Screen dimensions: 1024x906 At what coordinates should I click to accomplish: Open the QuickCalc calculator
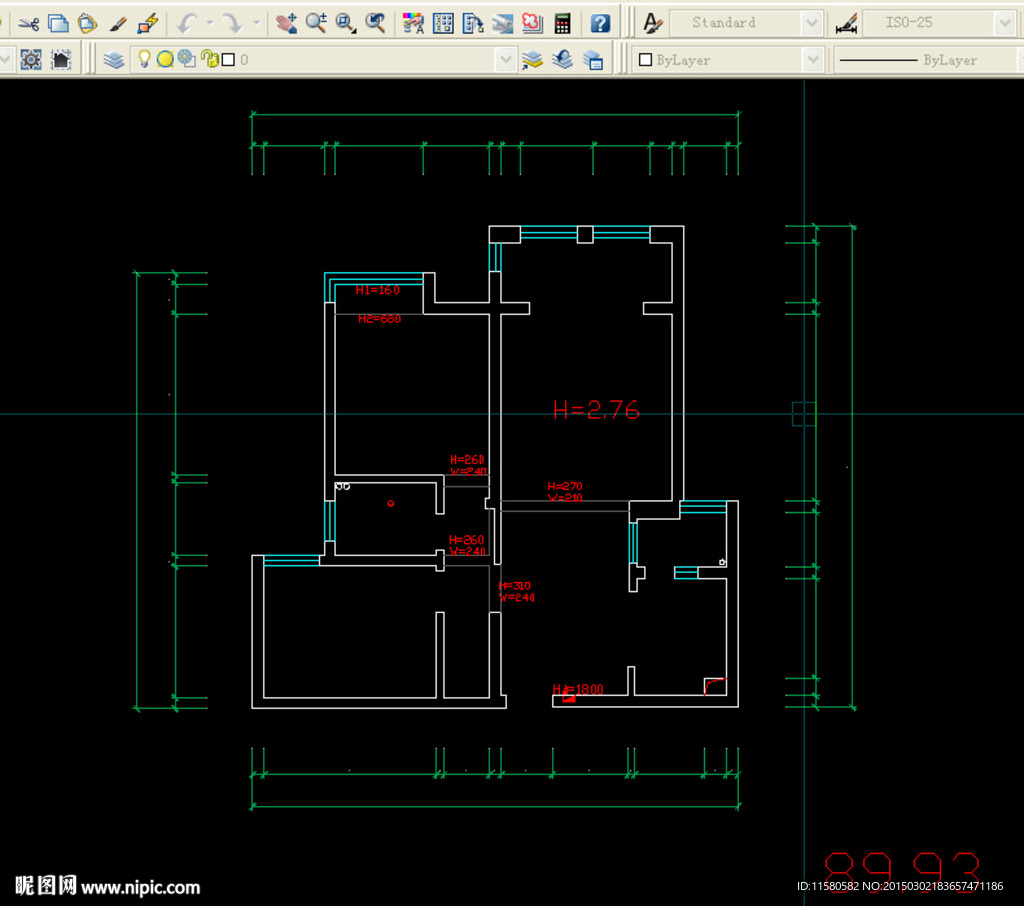(x=563, y=22)
